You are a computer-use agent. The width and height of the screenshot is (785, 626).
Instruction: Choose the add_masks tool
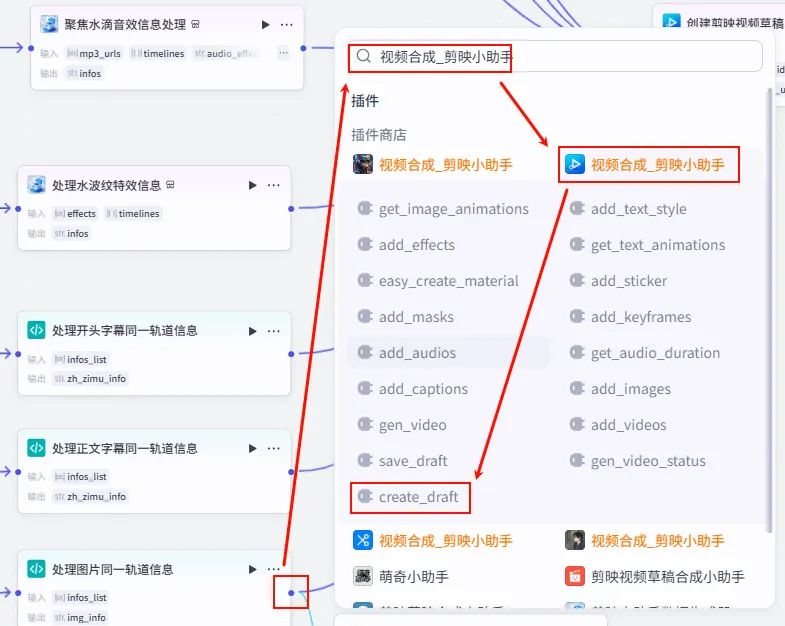[x=406, y=317]
